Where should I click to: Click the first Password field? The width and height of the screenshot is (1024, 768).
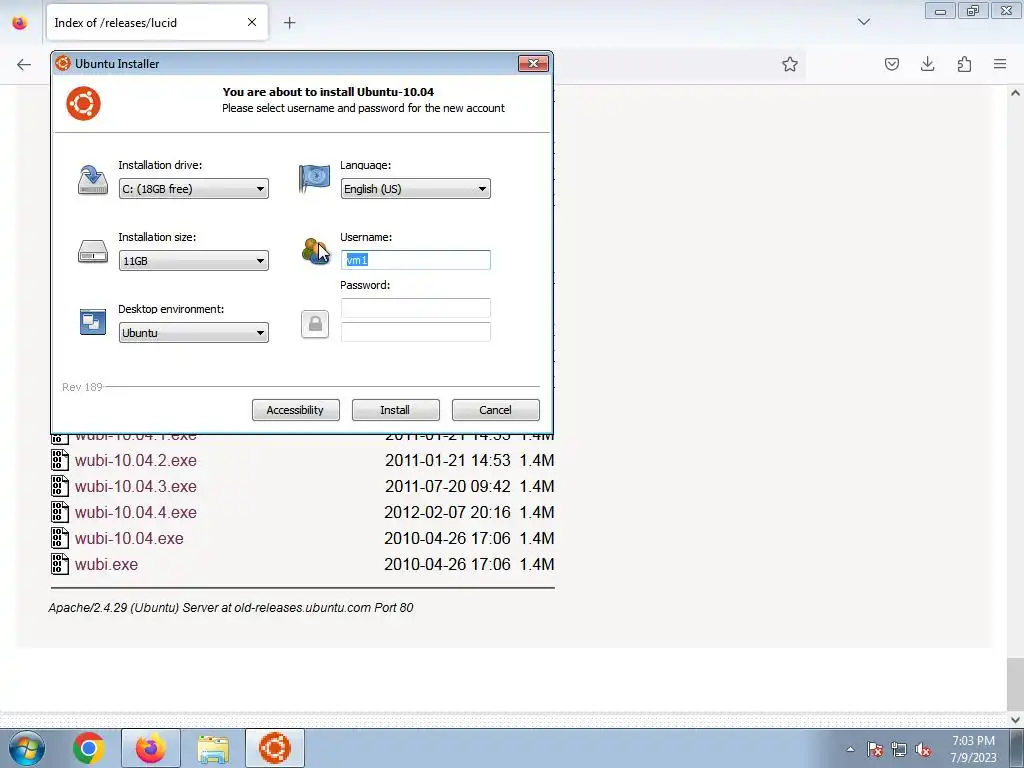click(415, 308)
